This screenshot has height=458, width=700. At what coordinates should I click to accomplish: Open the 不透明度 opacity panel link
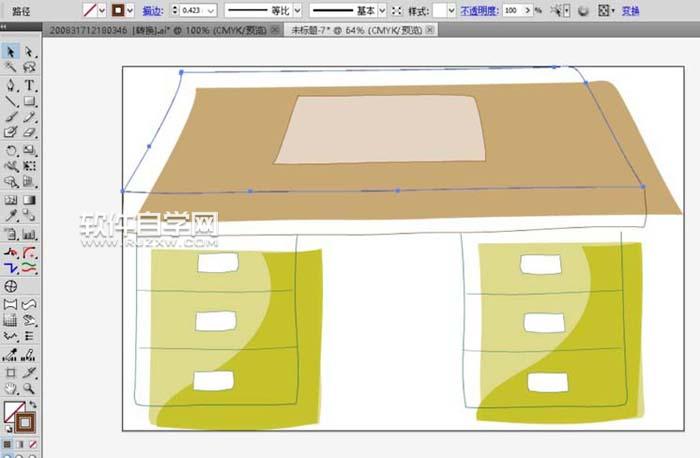479,11
